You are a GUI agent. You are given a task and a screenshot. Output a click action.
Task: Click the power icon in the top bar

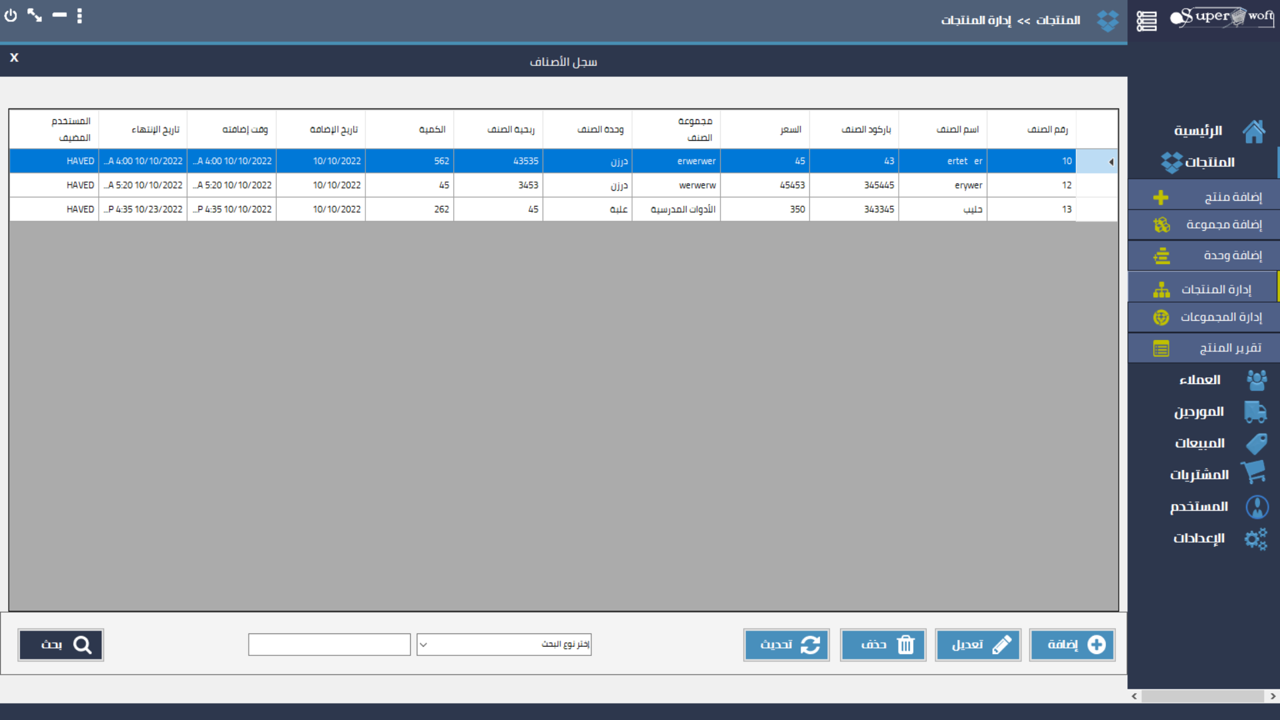click(x=10, y=15)
